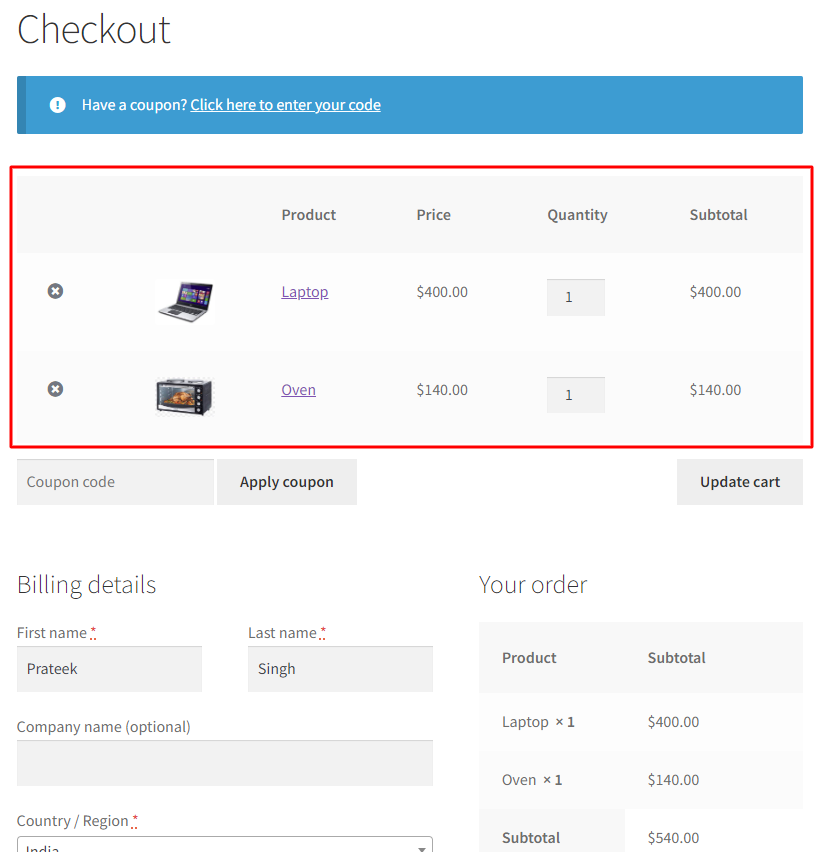Select the Laptop price $400.00 in cart table
This screenshot has width=826, height=852.
pos(442,292)
